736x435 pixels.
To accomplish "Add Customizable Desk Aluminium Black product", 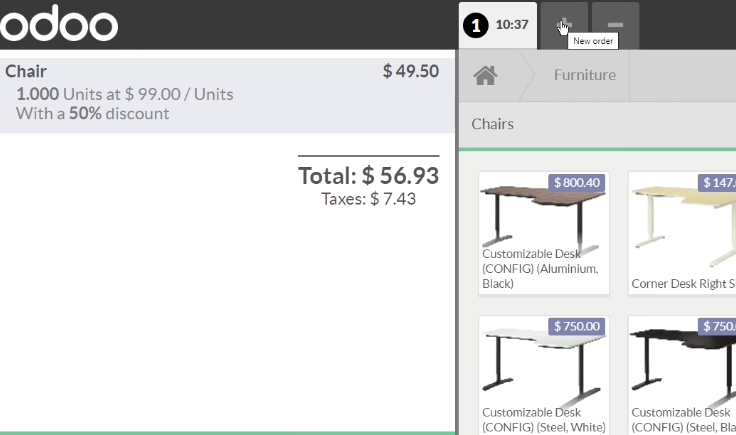I will pyautogui.click(x=544, y=233).
